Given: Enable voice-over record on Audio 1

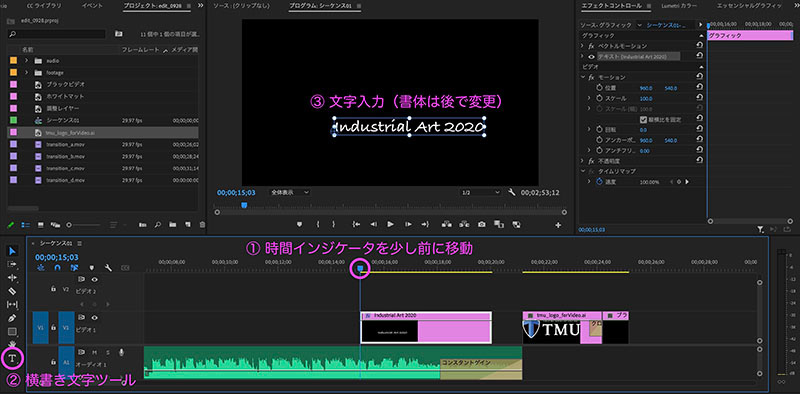Looking at the screenshot, I should point(121,352).
